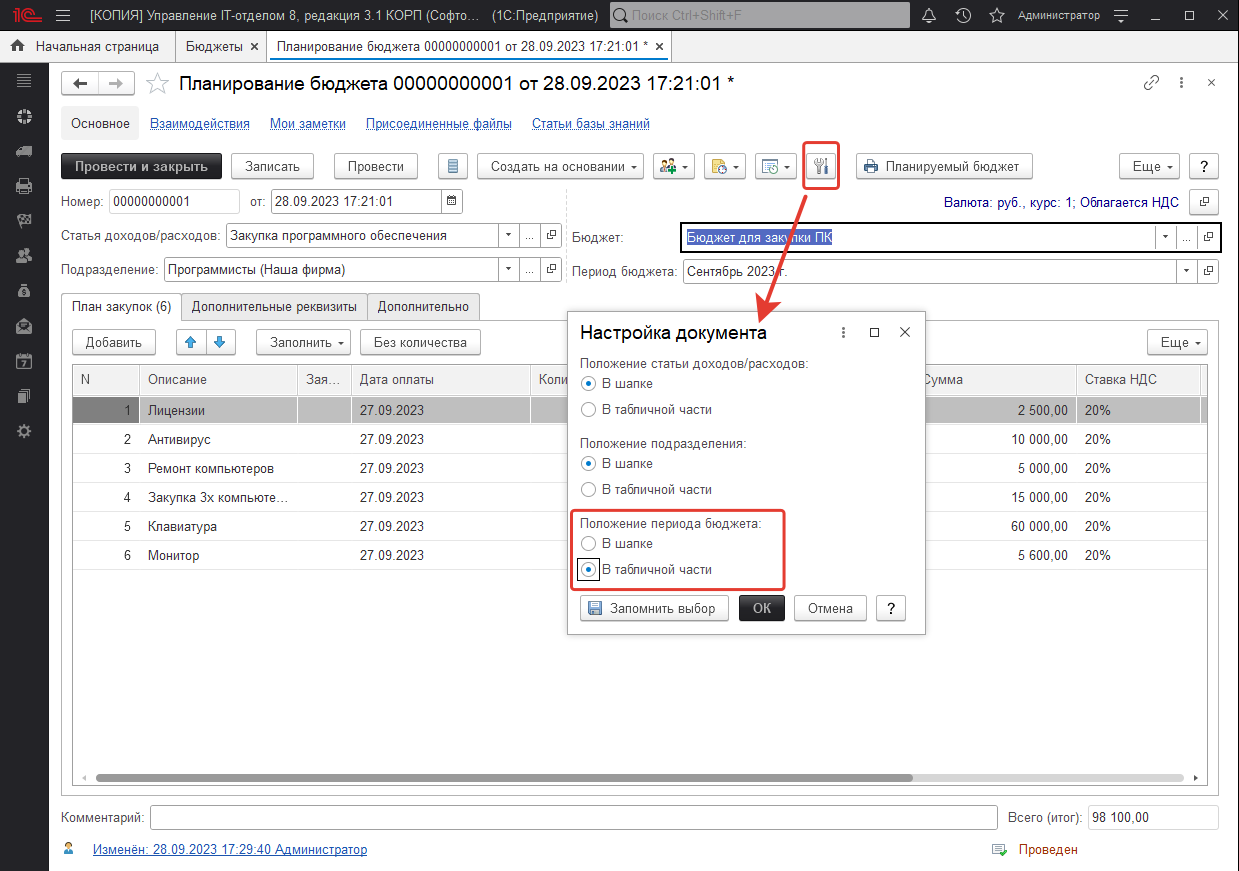Move row up with blue up arrow
1239x871 pixels.
tap(190, 342)
